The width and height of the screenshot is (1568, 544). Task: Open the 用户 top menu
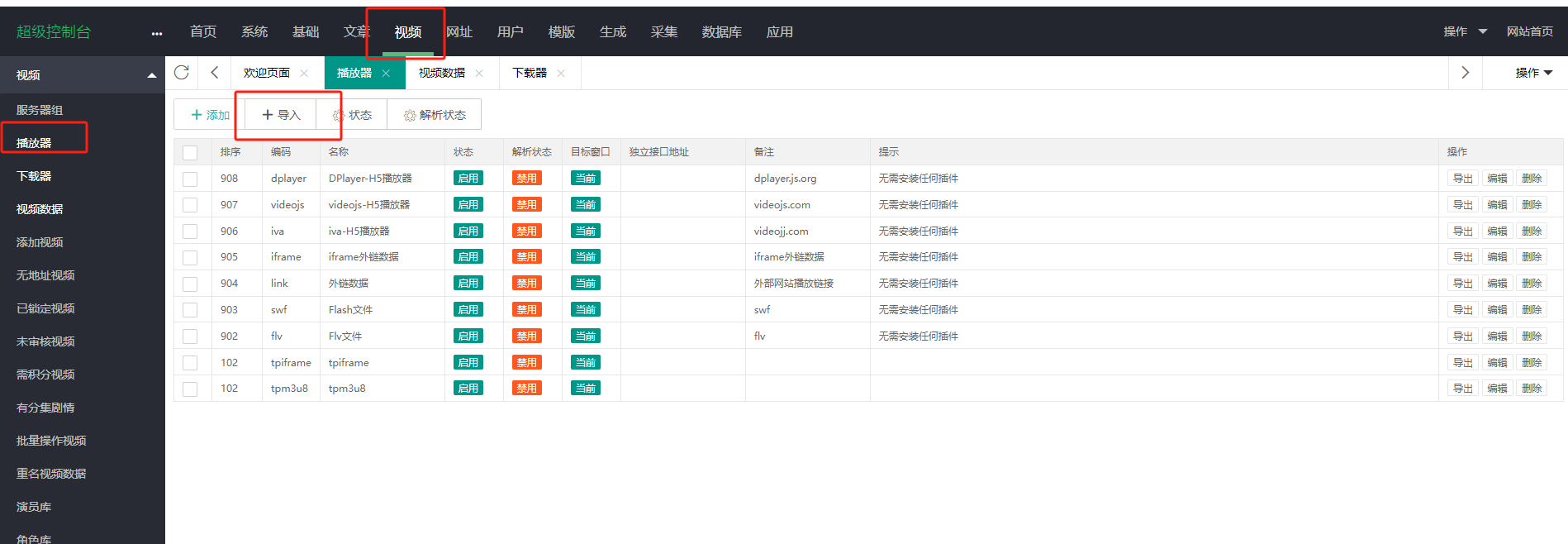[x=511, y=31]
